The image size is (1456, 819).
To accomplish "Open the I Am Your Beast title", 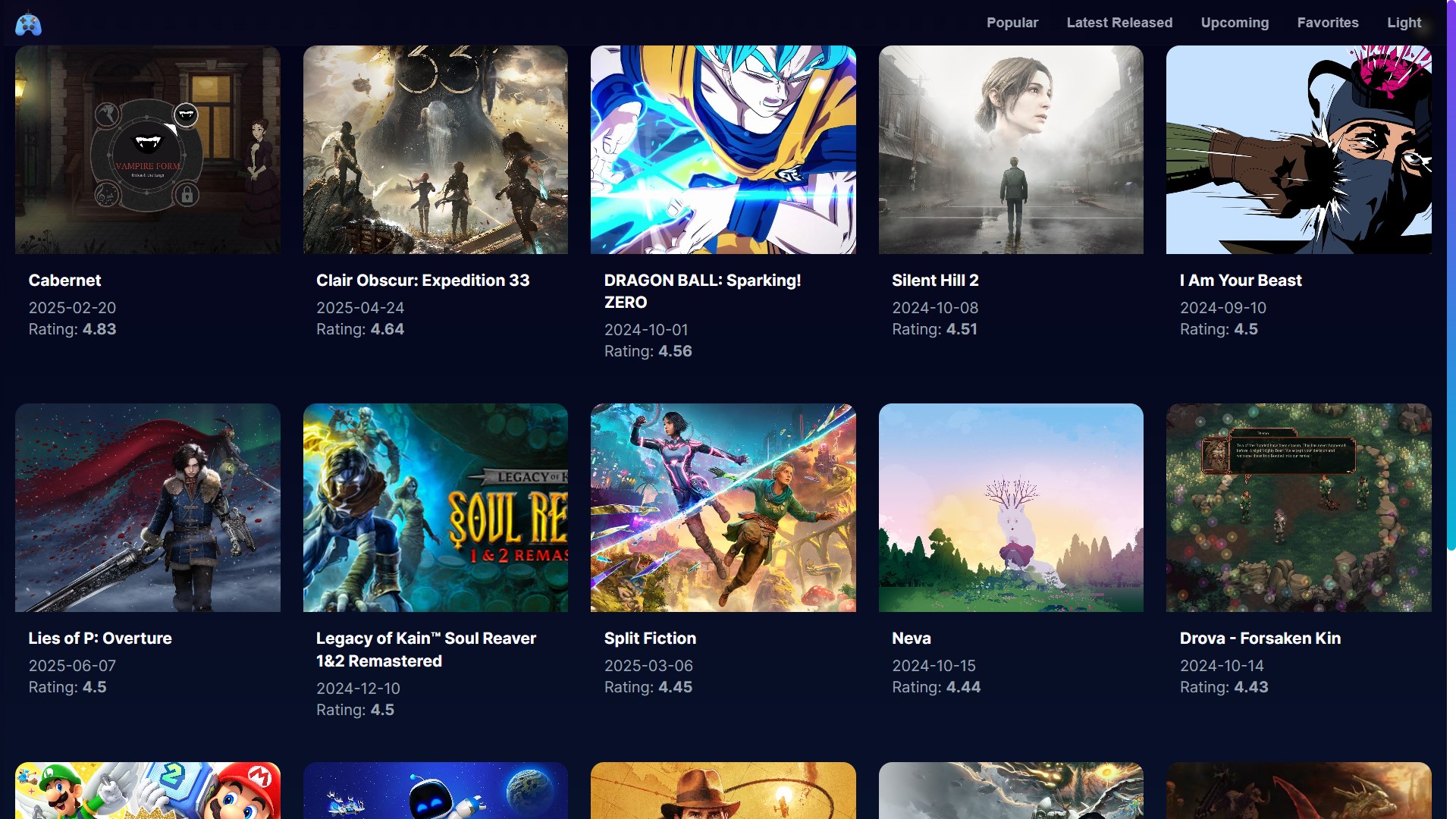I will (x=1241, y=281).
